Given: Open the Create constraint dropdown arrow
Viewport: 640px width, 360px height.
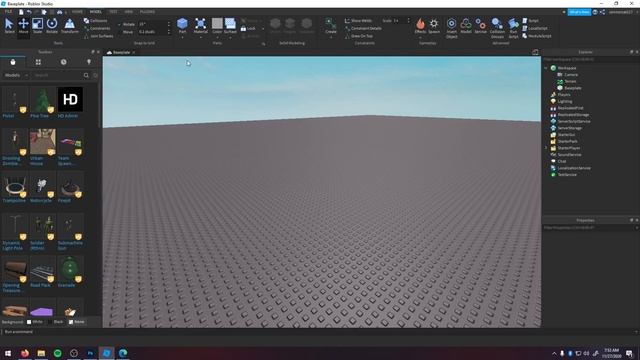Looking at the screenshot, I should pos(331,37).
